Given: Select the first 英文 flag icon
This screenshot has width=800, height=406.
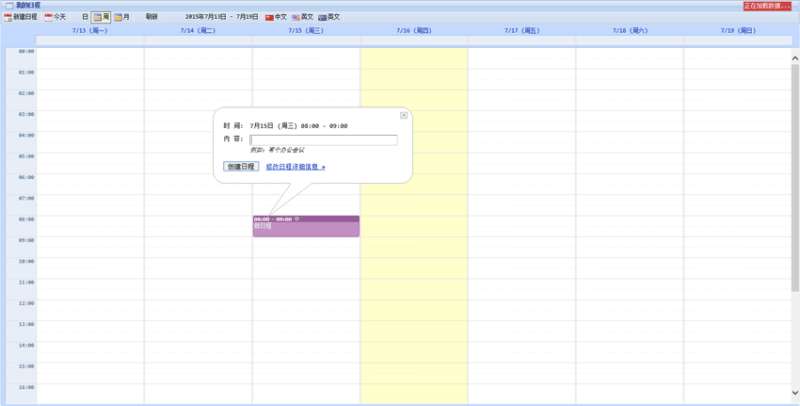Looking at the screenshot, I should coord(296,17).
